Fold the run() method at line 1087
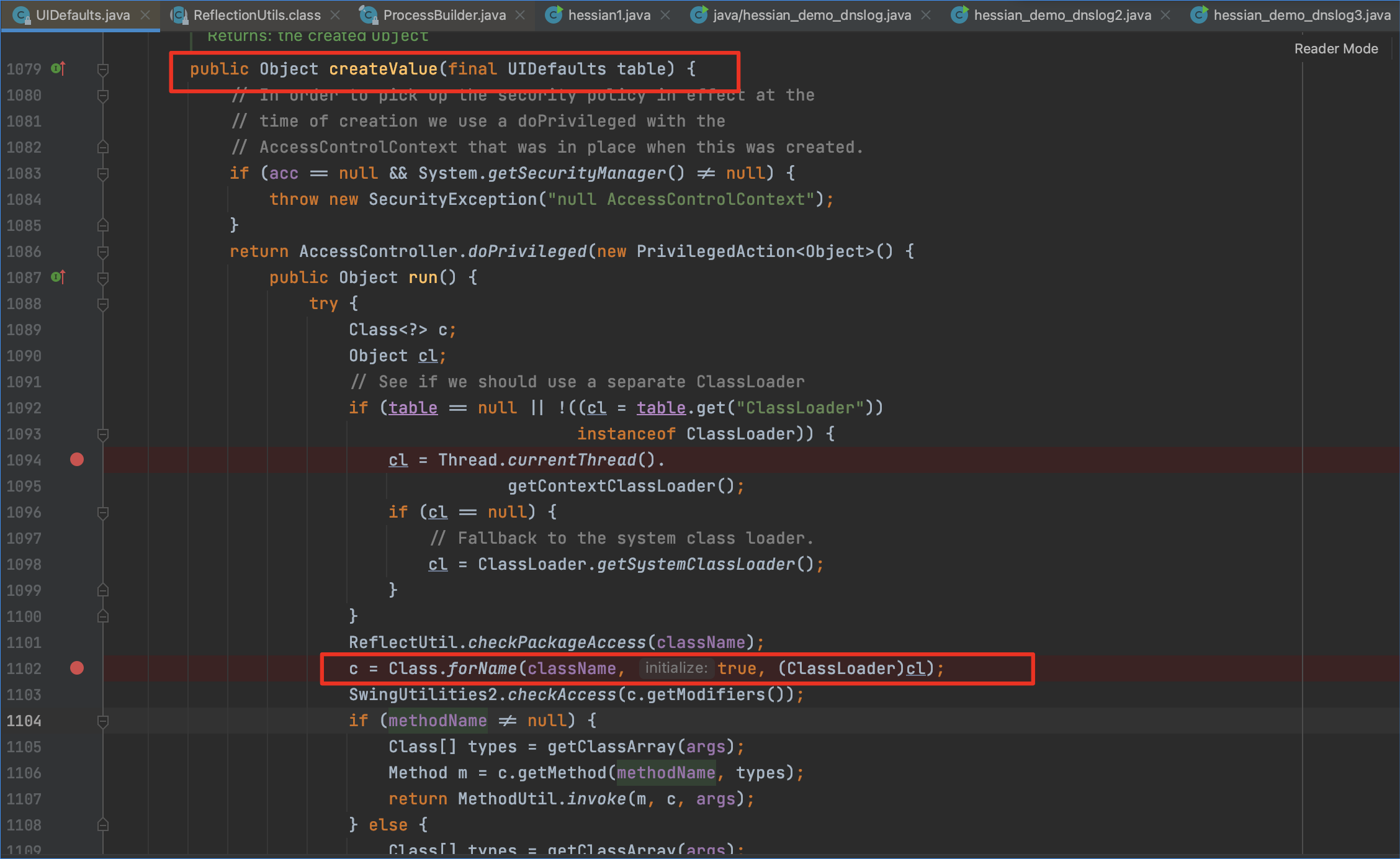Image resolution: width=1400 pixels, height=859 pixels. pyautogui.click(x=103, y=277)
